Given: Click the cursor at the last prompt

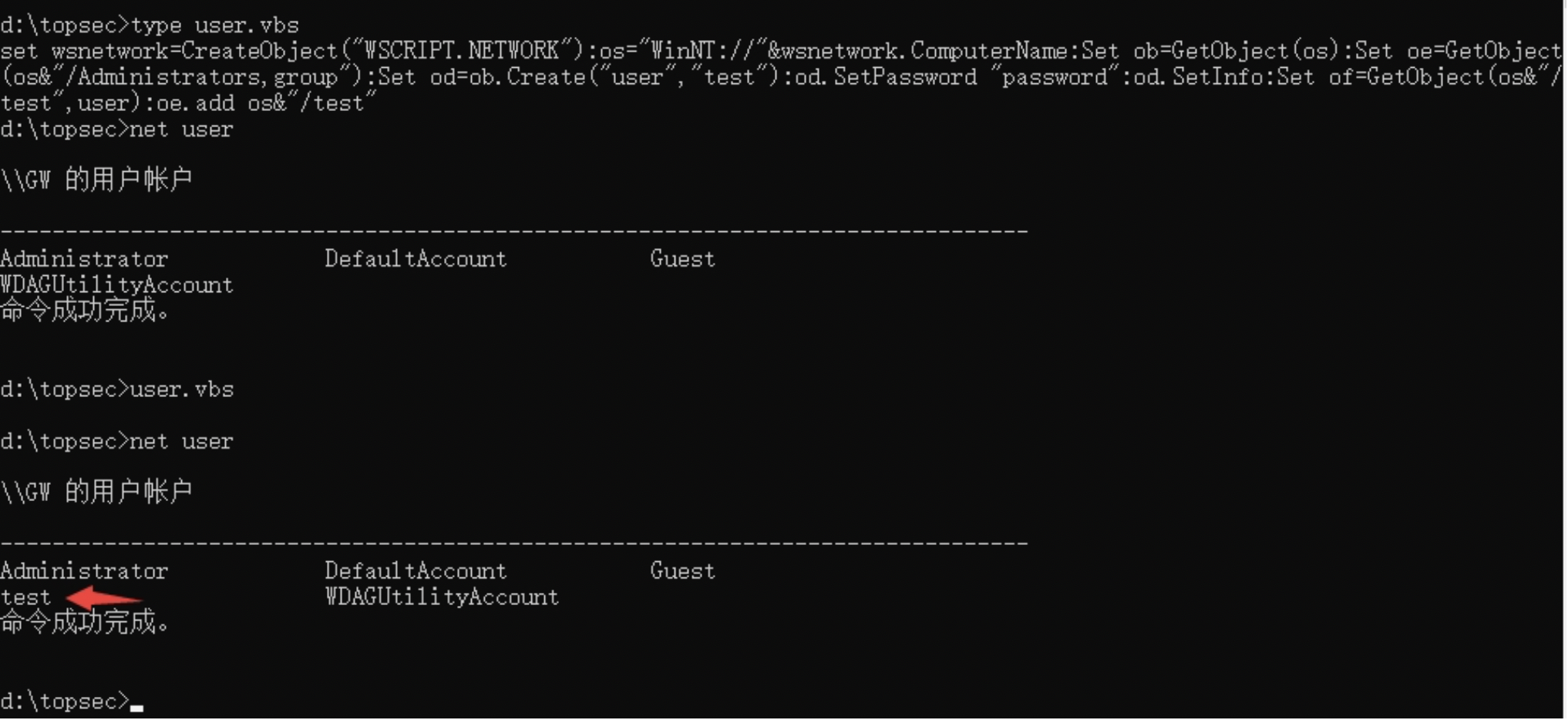Looking at the screenshot, I should (136, 705).
